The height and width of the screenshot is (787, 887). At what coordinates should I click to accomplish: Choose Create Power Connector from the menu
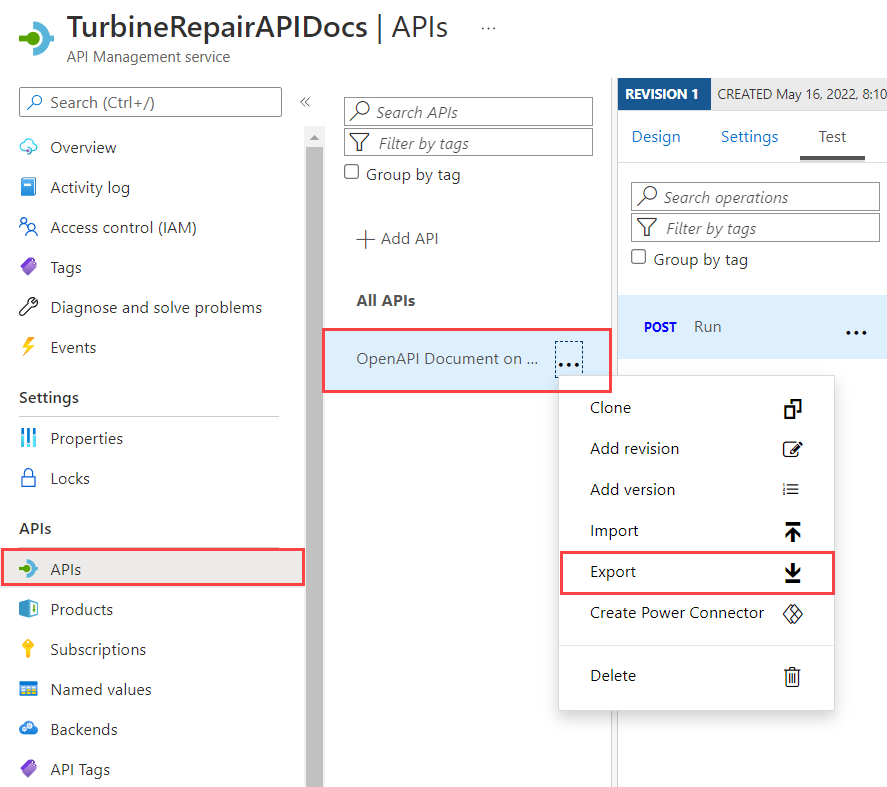pyautogui.click(x=678, y=613)
